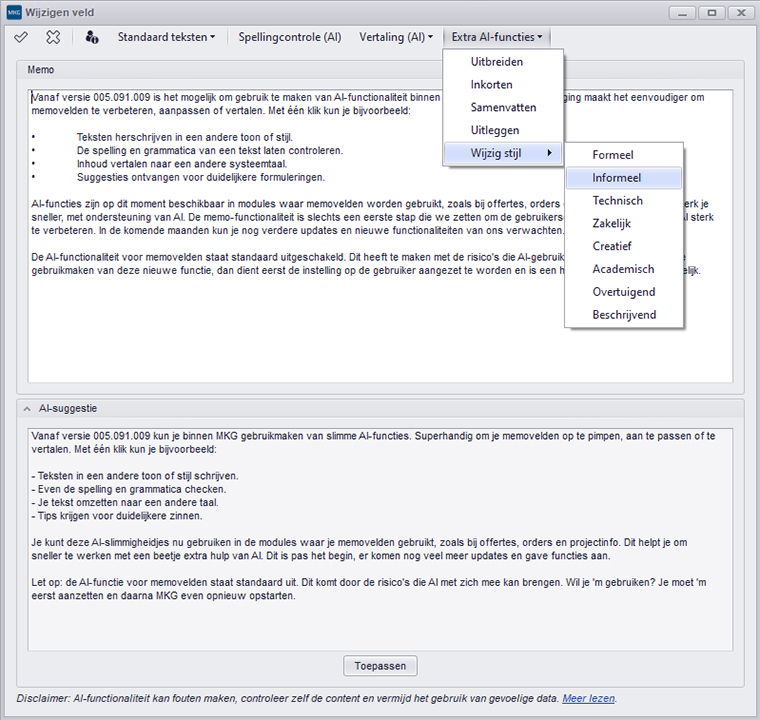Run Spellingcontrole (AI)
This screenshot has width=760, height=720.
[x=290, y=37]
